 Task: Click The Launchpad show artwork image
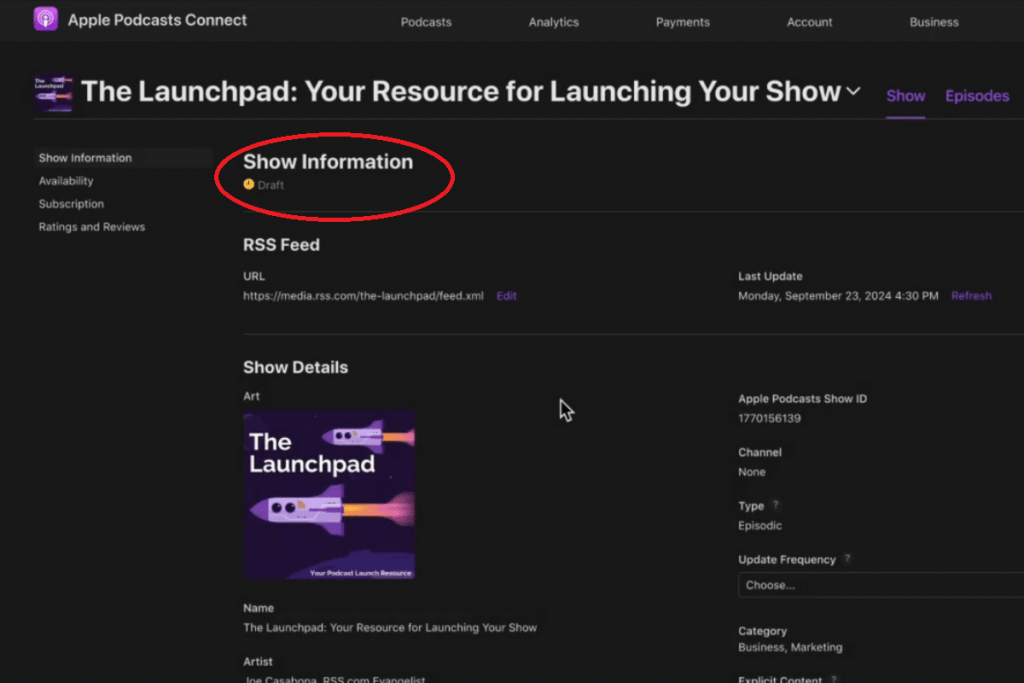coord(329,494)
